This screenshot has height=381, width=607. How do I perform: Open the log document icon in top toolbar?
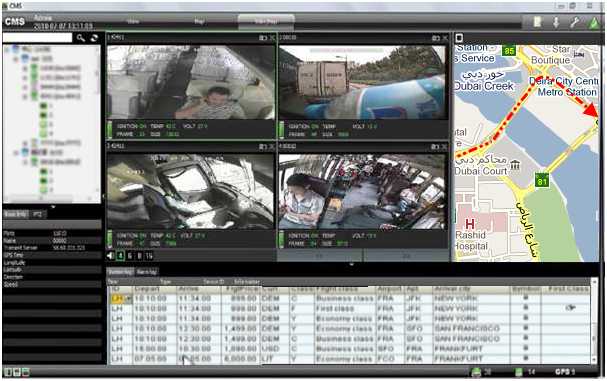tap(537, 22)
